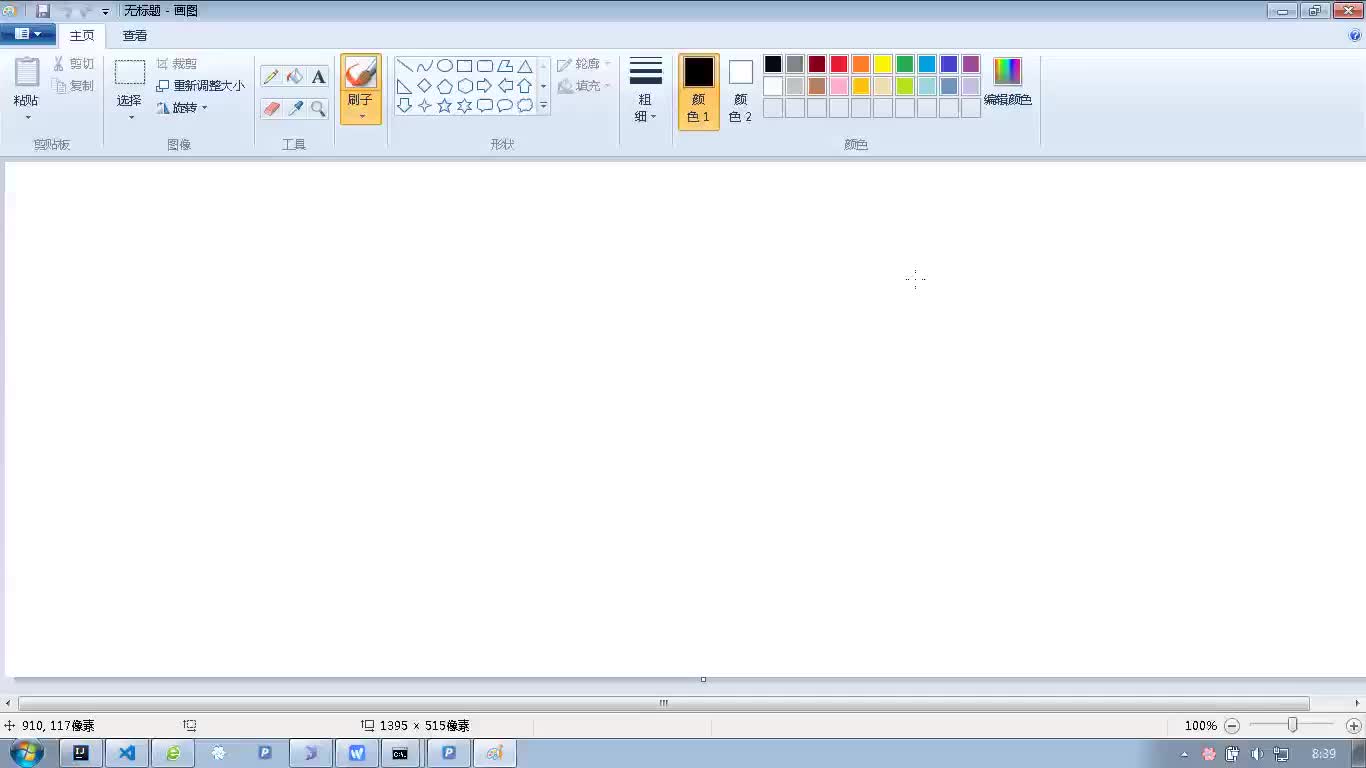Switch to the Home (主页) tab
The image size is (1366, 768).
click(82, 35)
